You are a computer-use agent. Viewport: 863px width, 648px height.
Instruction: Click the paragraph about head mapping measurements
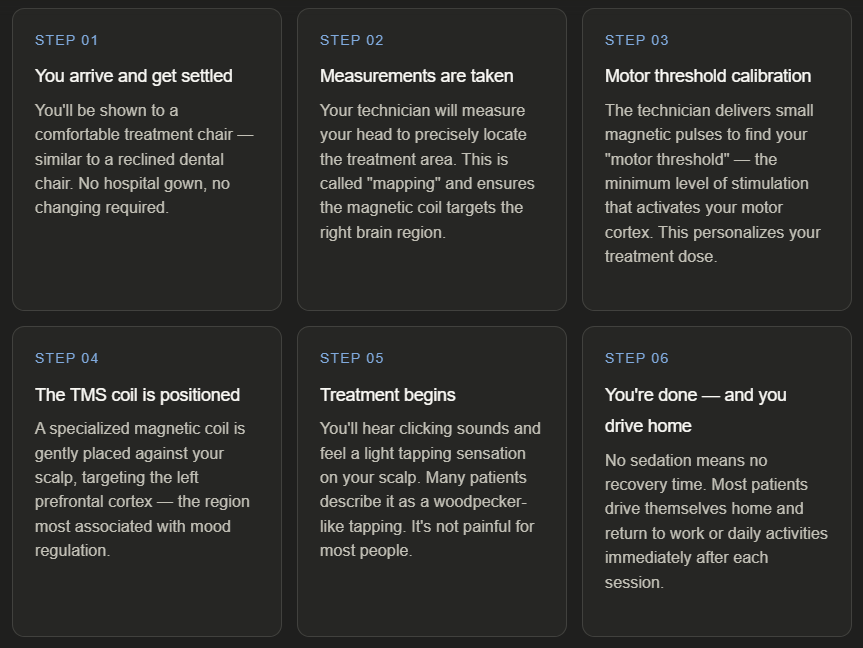click(x=427, y=171)
